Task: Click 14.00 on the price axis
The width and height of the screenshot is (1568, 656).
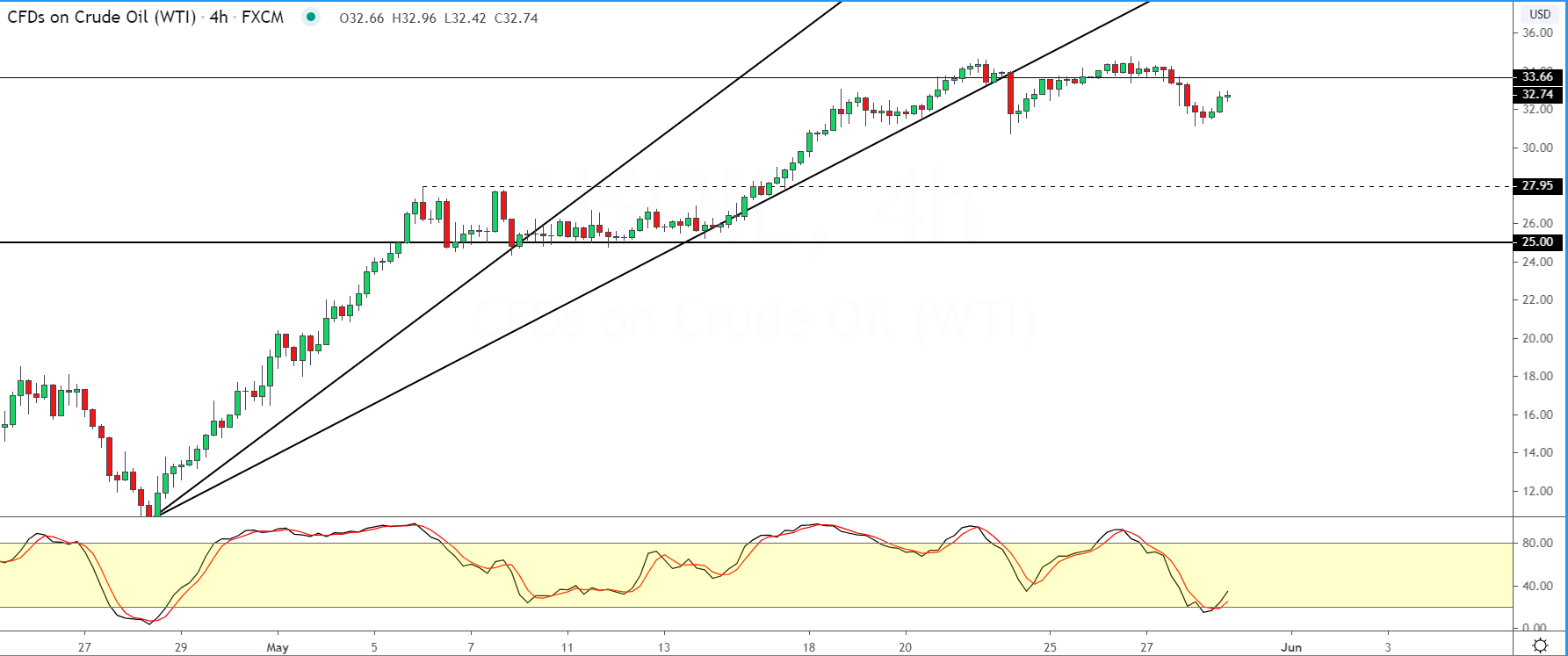Action: [1537, 453]
